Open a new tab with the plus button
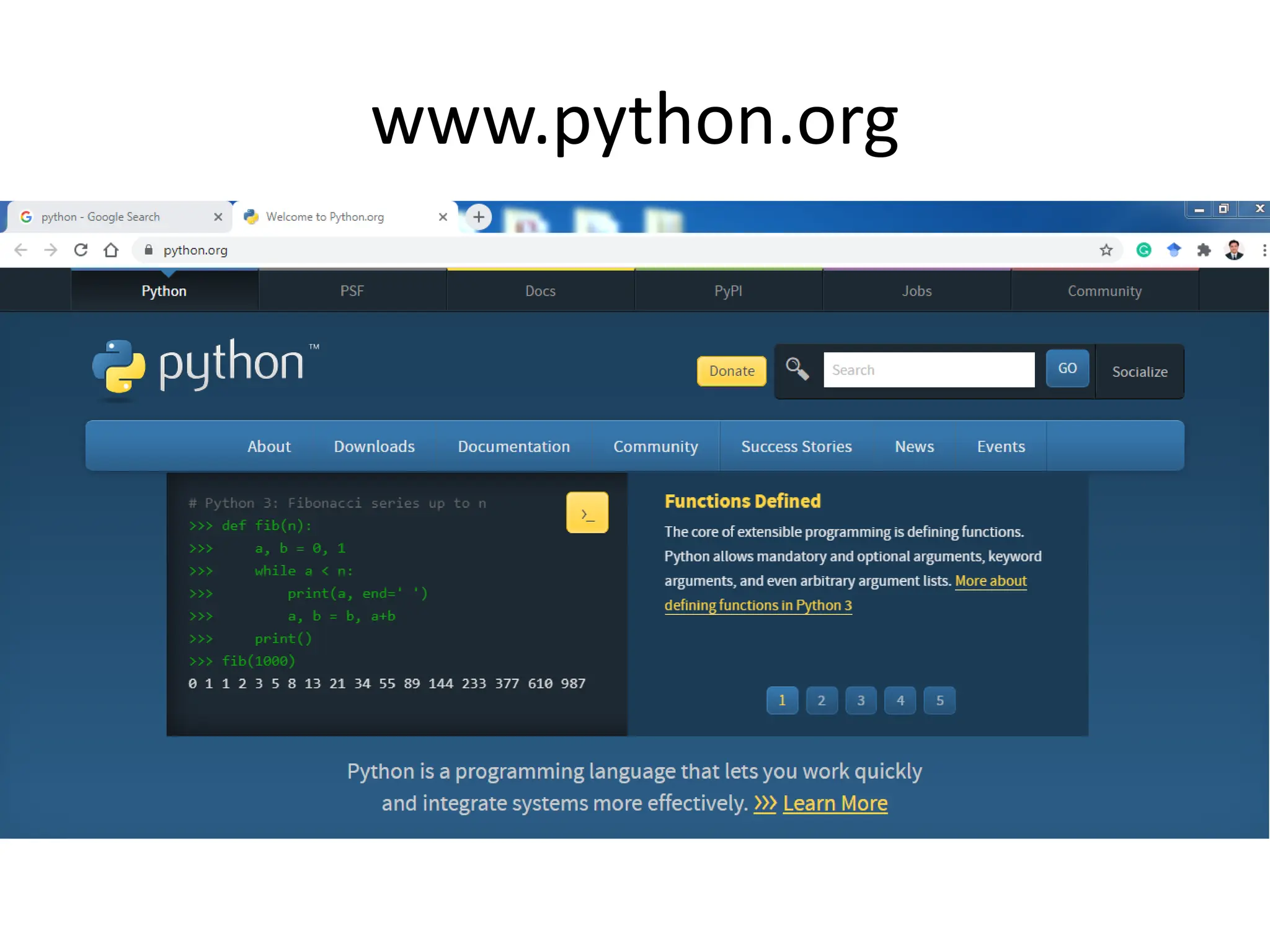1270x952 pixels. point(478,217)
